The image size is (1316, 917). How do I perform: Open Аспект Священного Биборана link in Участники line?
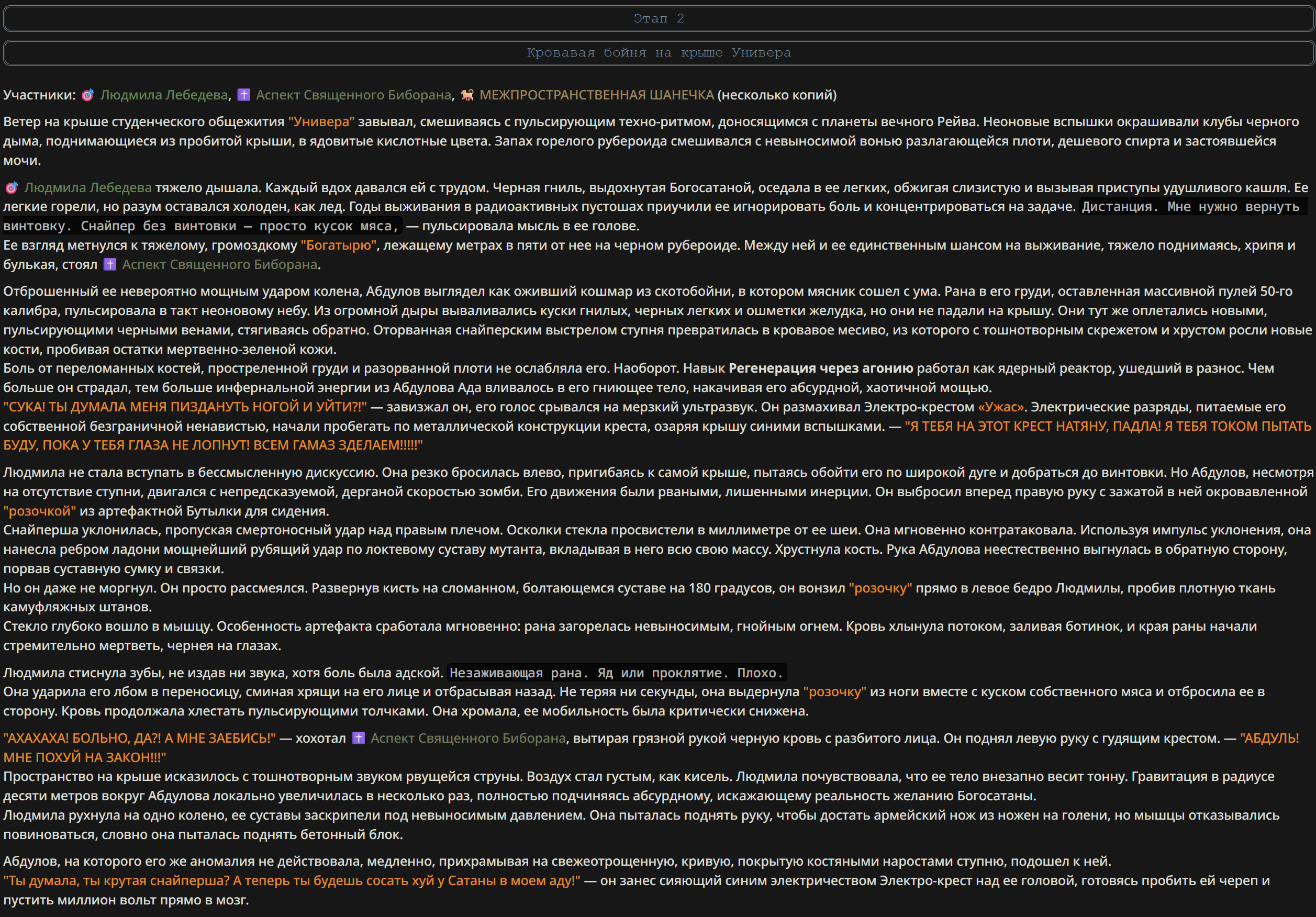(354, 95)
